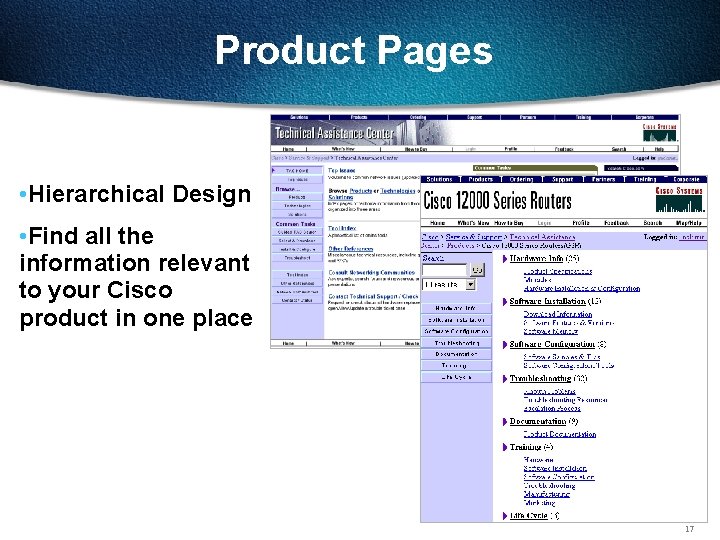Expand the Software Installation arrow
Viewport: 720px width, 540px height.
pyautogui.click(x=505, y=302)
